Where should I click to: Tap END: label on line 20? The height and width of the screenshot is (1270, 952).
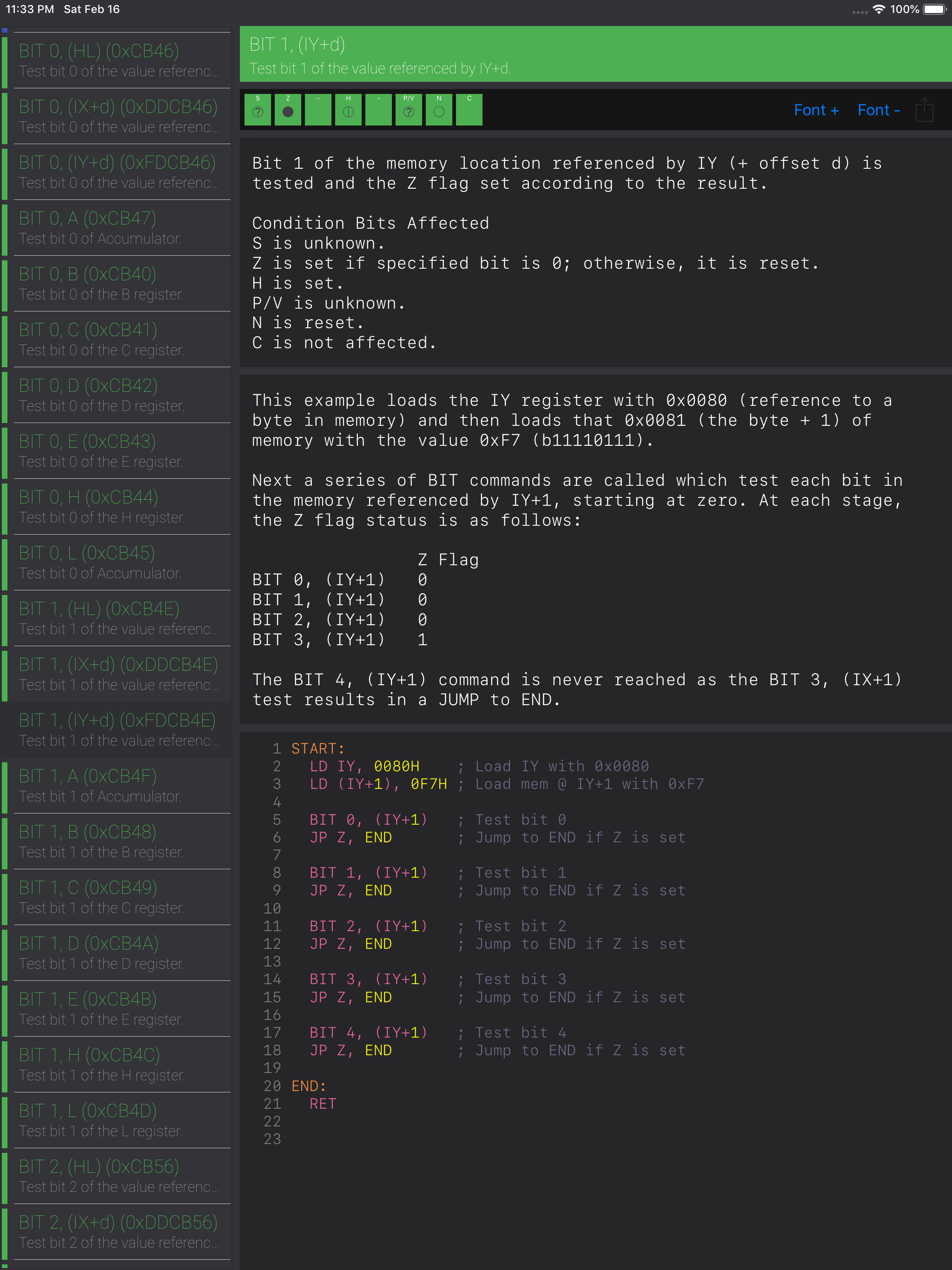click(308, 1086)
